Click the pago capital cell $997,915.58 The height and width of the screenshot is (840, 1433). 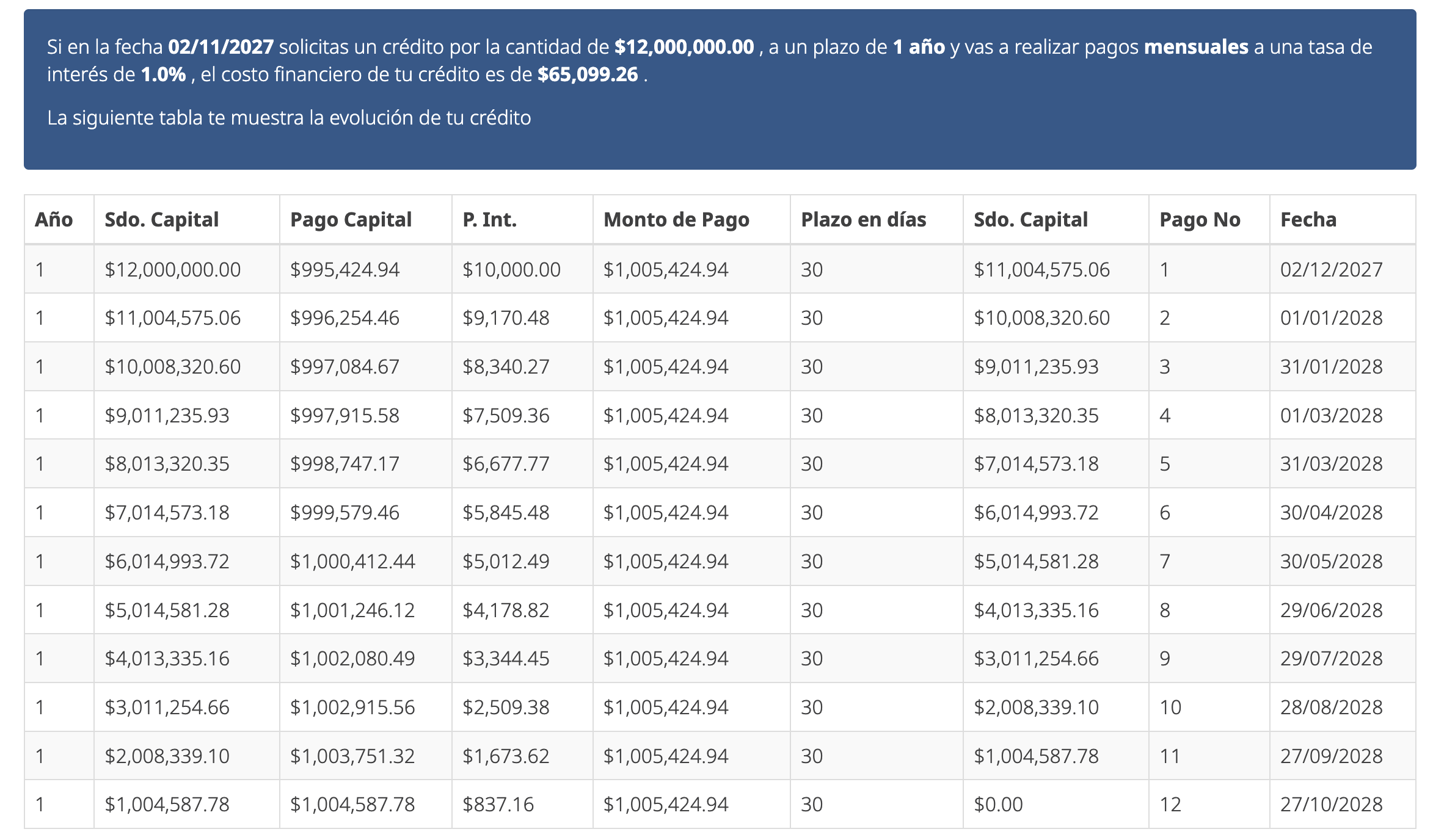point(365,415)
